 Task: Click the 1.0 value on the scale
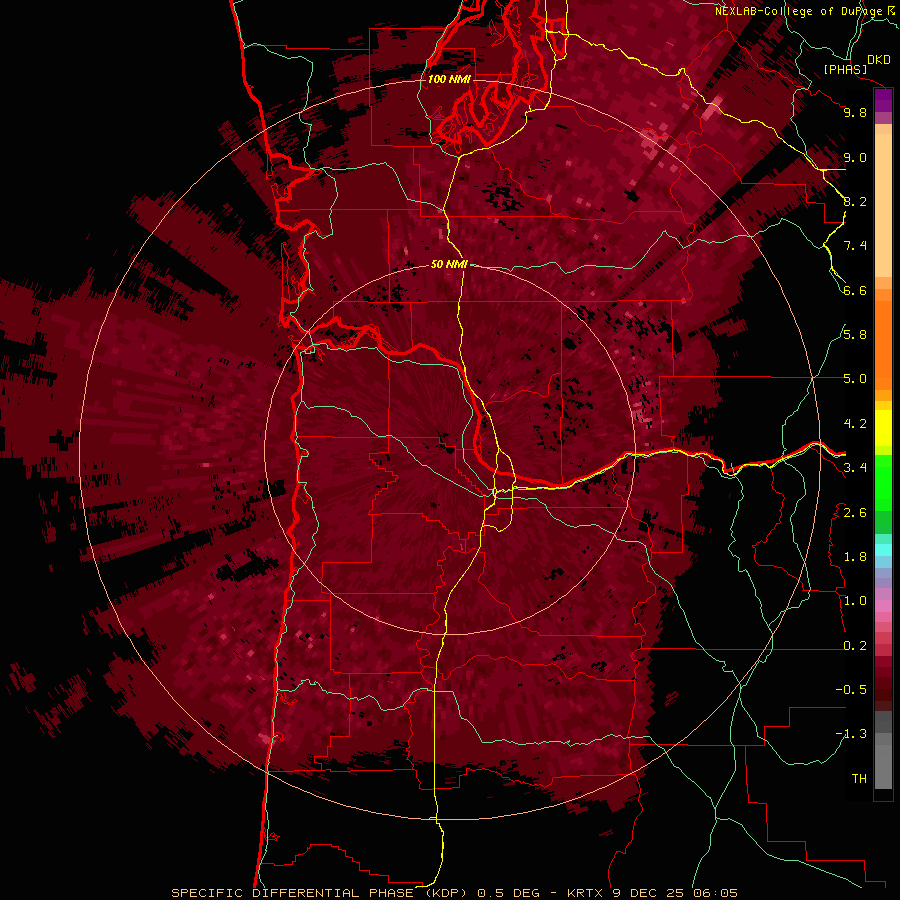coord(855,601)
